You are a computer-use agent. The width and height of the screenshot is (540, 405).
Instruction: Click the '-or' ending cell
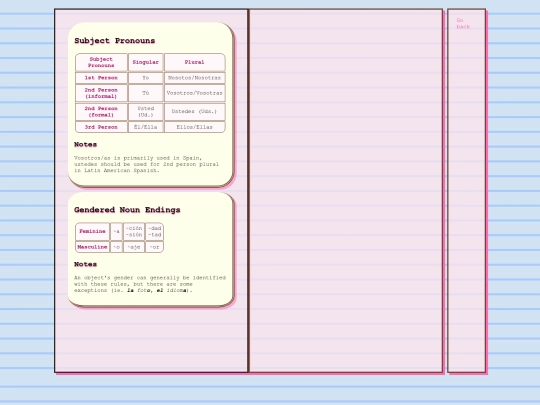coord(154,247)
